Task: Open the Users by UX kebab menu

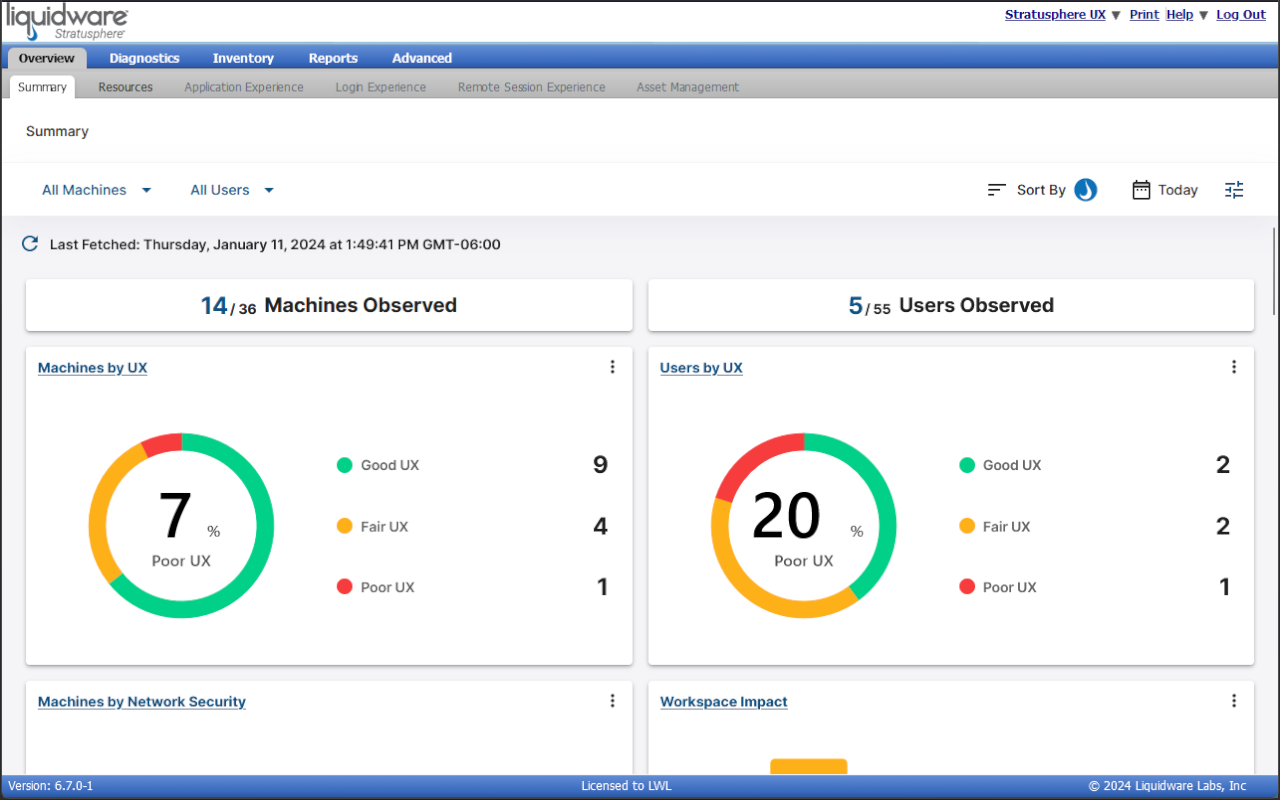Action: pyautogui.click(x=1234, y=367)
